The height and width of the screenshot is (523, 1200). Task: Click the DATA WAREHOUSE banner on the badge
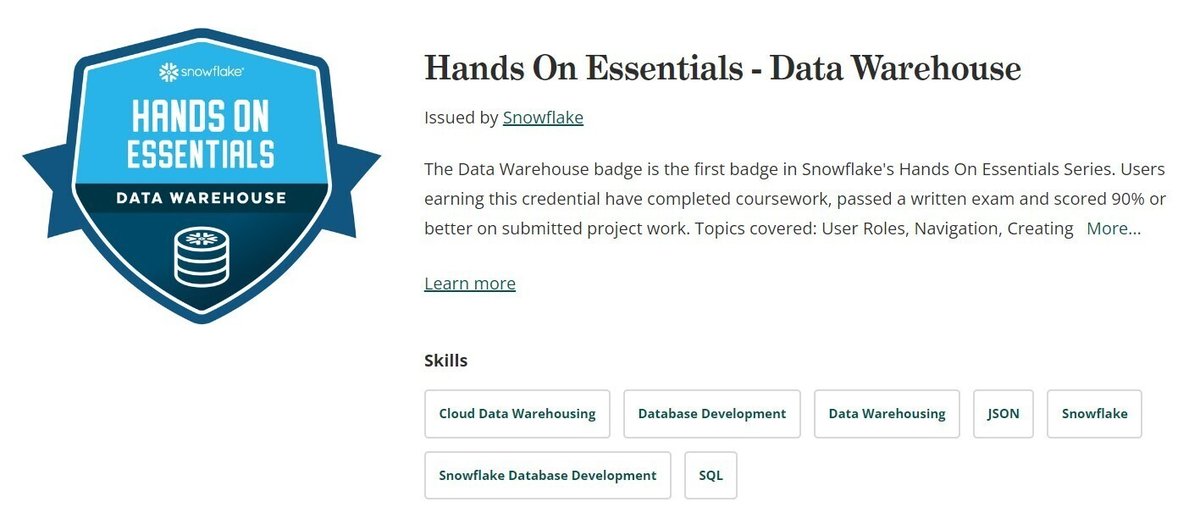pos(201,198)
